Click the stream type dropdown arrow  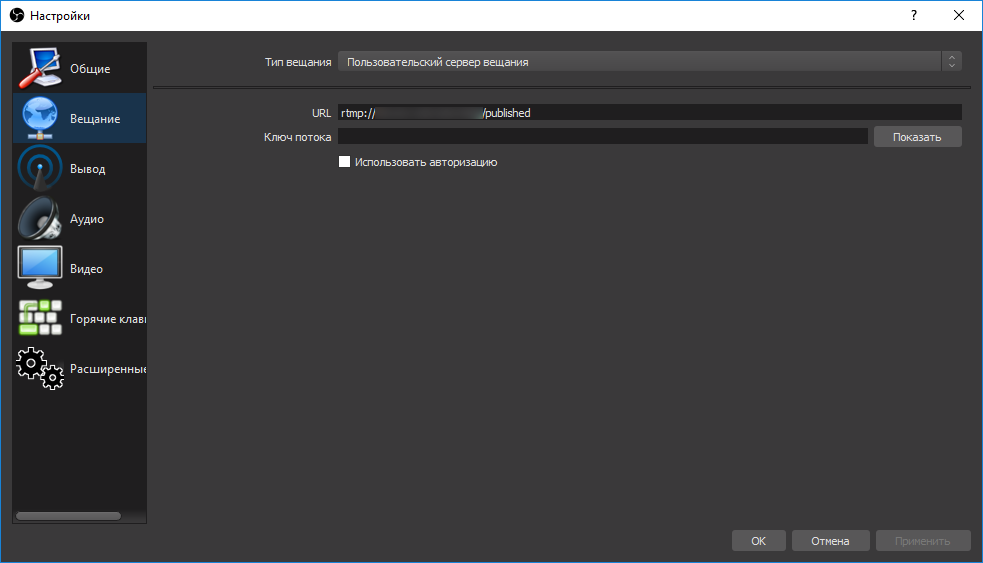pyautogui.click(x=951, y=62)
